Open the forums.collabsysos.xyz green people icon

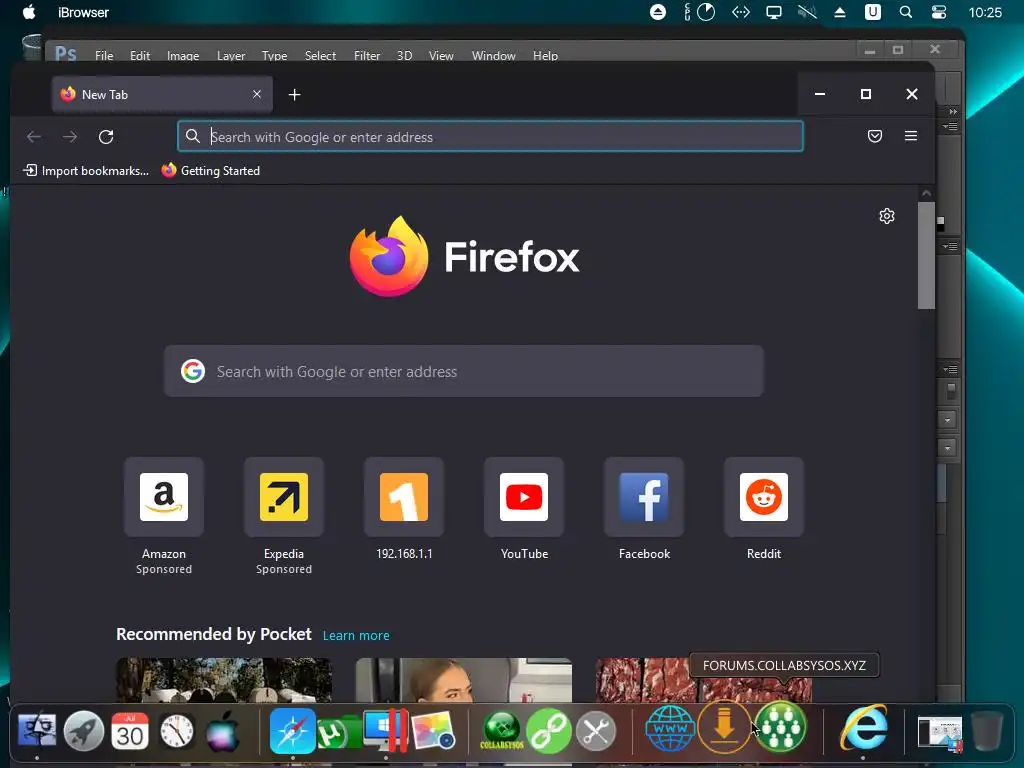tap(780, 726)
